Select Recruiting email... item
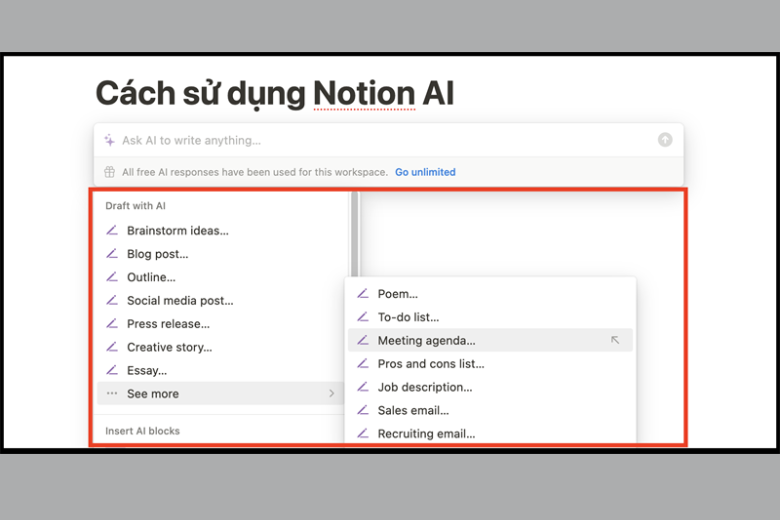The image size is (780, 520). (x=490, y=433)
